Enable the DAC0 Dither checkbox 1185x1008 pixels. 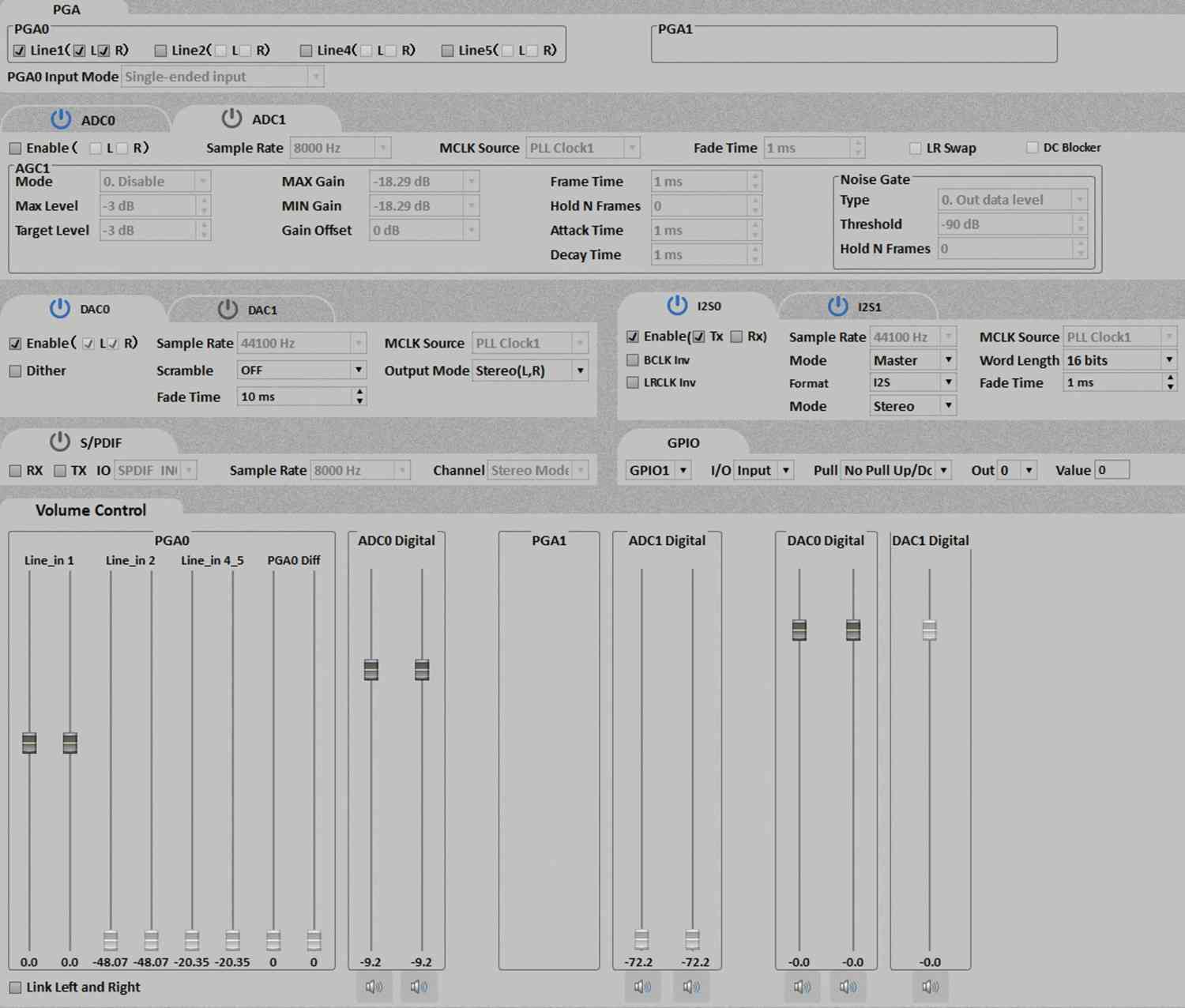pos(16,370)
